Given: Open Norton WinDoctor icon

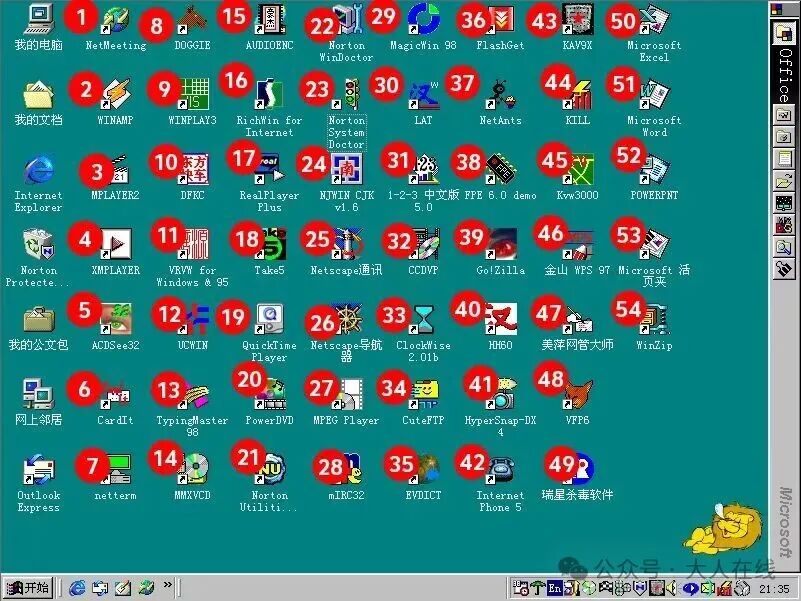Looking at the screenshot, I should [347, 20].
